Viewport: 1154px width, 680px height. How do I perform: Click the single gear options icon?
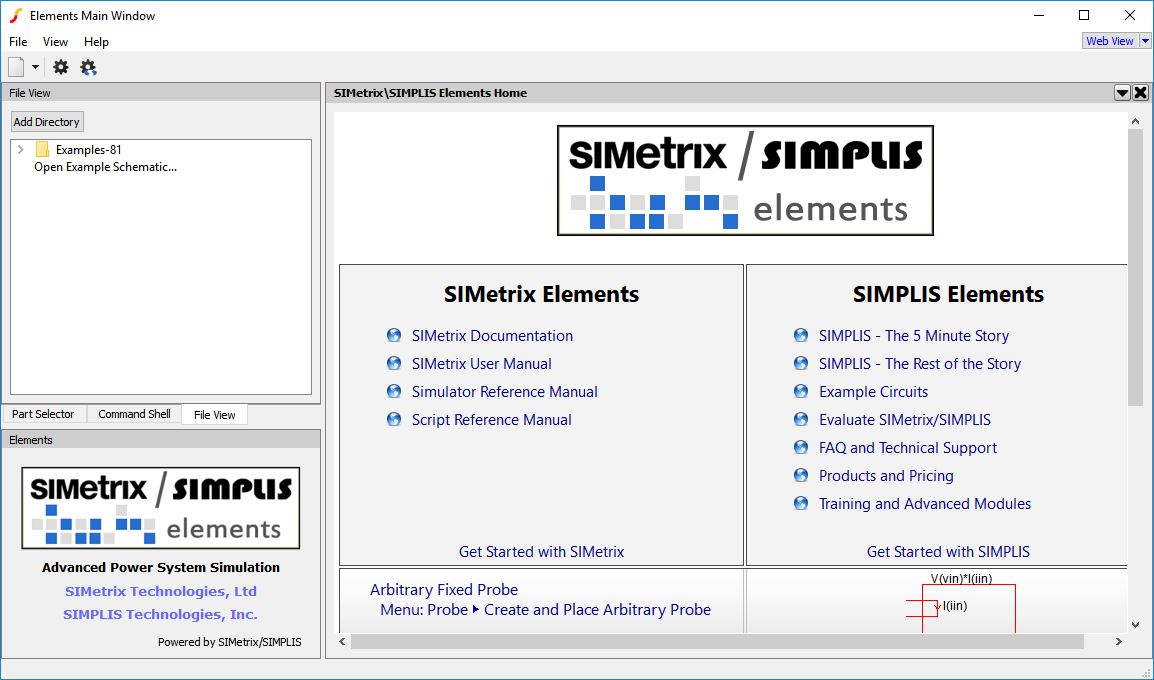tap(61, 68)
